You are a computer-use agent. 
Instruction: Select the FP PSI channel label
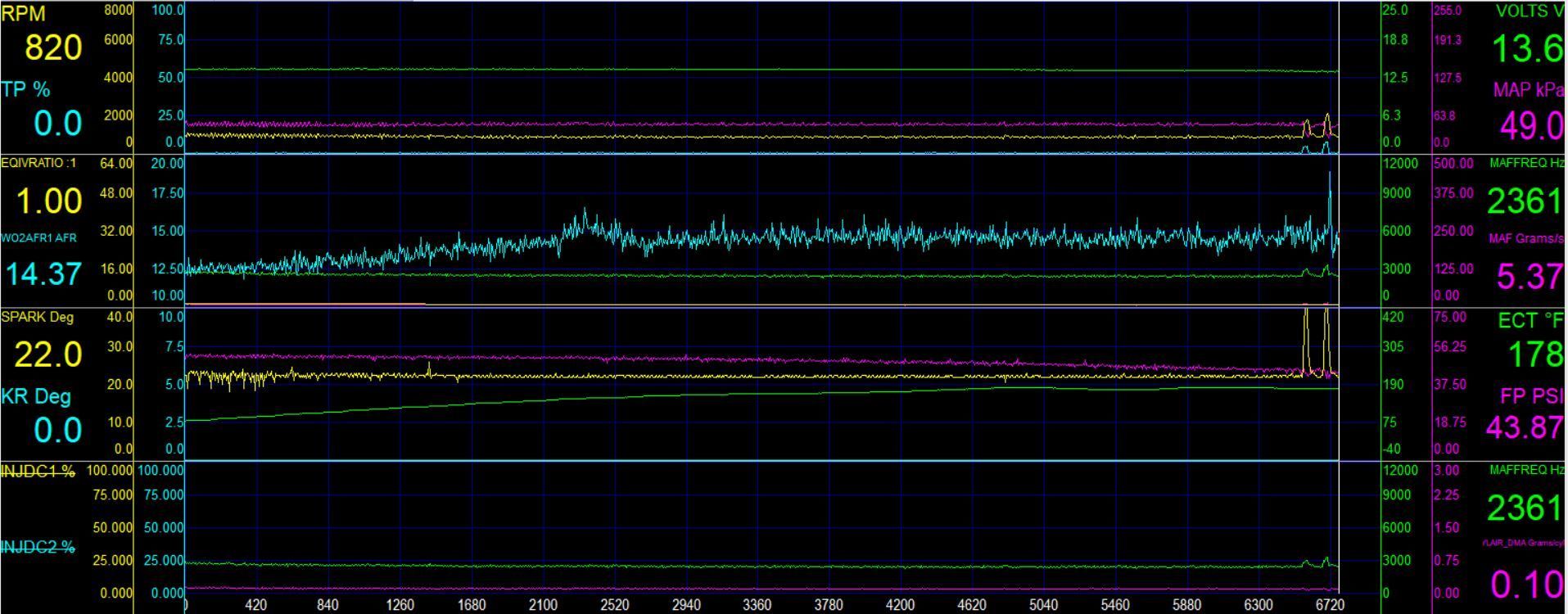pos(1531,396)
